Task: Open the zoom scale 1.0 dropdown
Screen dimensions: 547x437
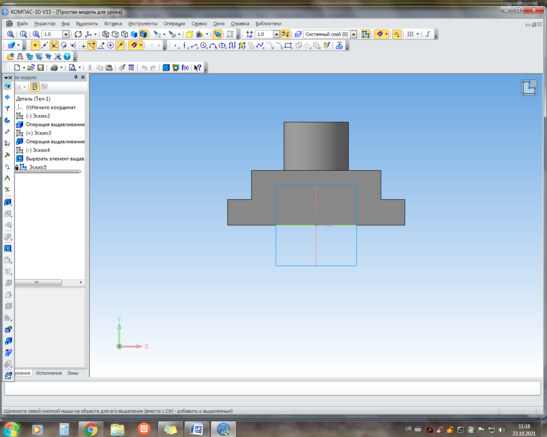Action: (x=66, y=34)
